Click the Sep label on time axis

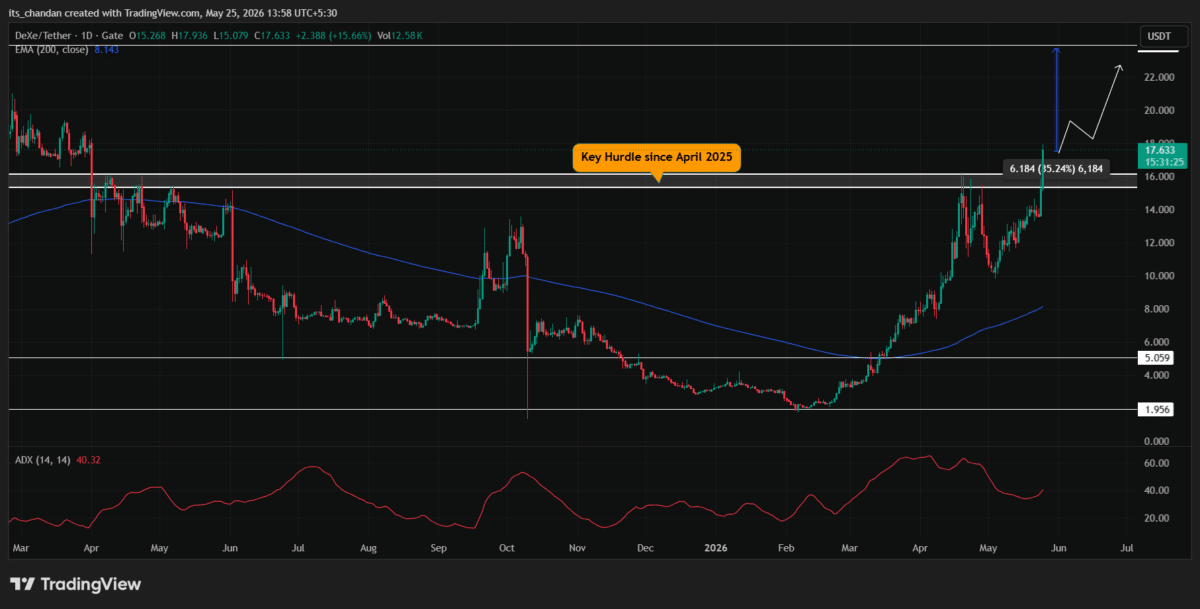coord(439,549)
